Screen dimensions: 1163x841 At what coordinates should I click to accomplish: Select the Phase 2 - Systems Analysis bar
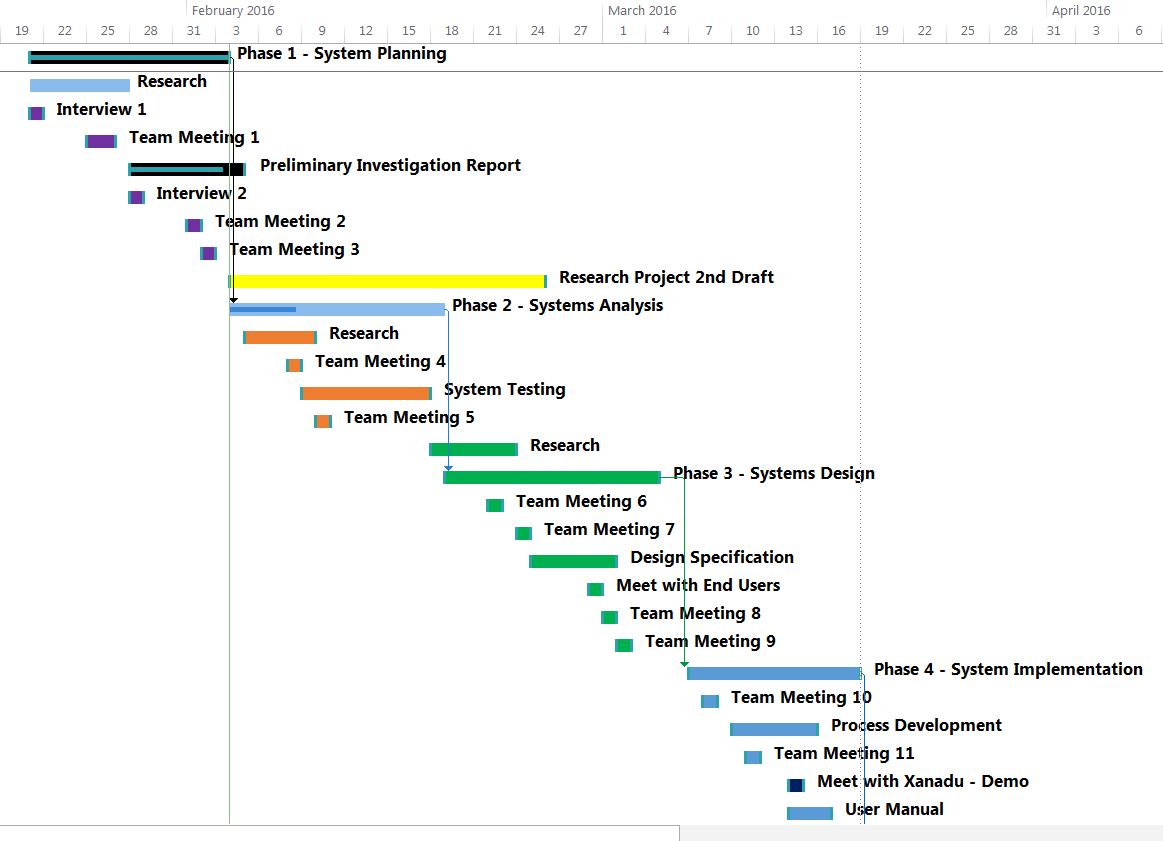[337, 309]
